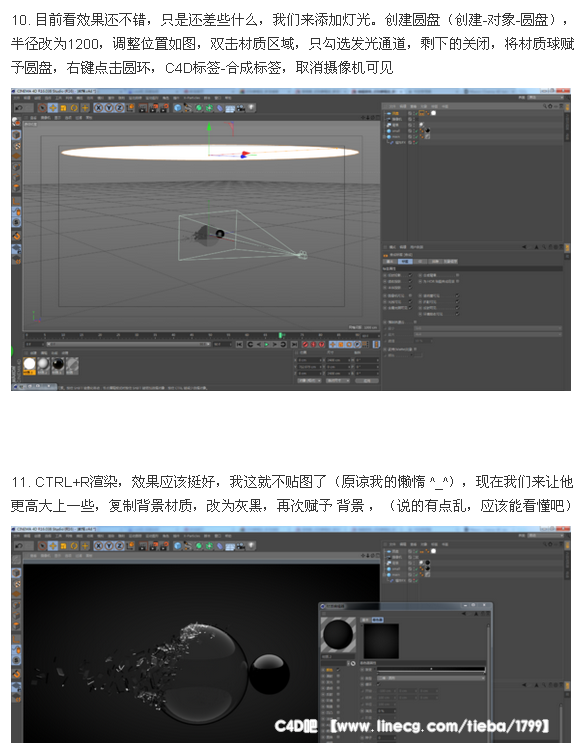Click the Cube primitive icon in step 10 toolbar

177,108
